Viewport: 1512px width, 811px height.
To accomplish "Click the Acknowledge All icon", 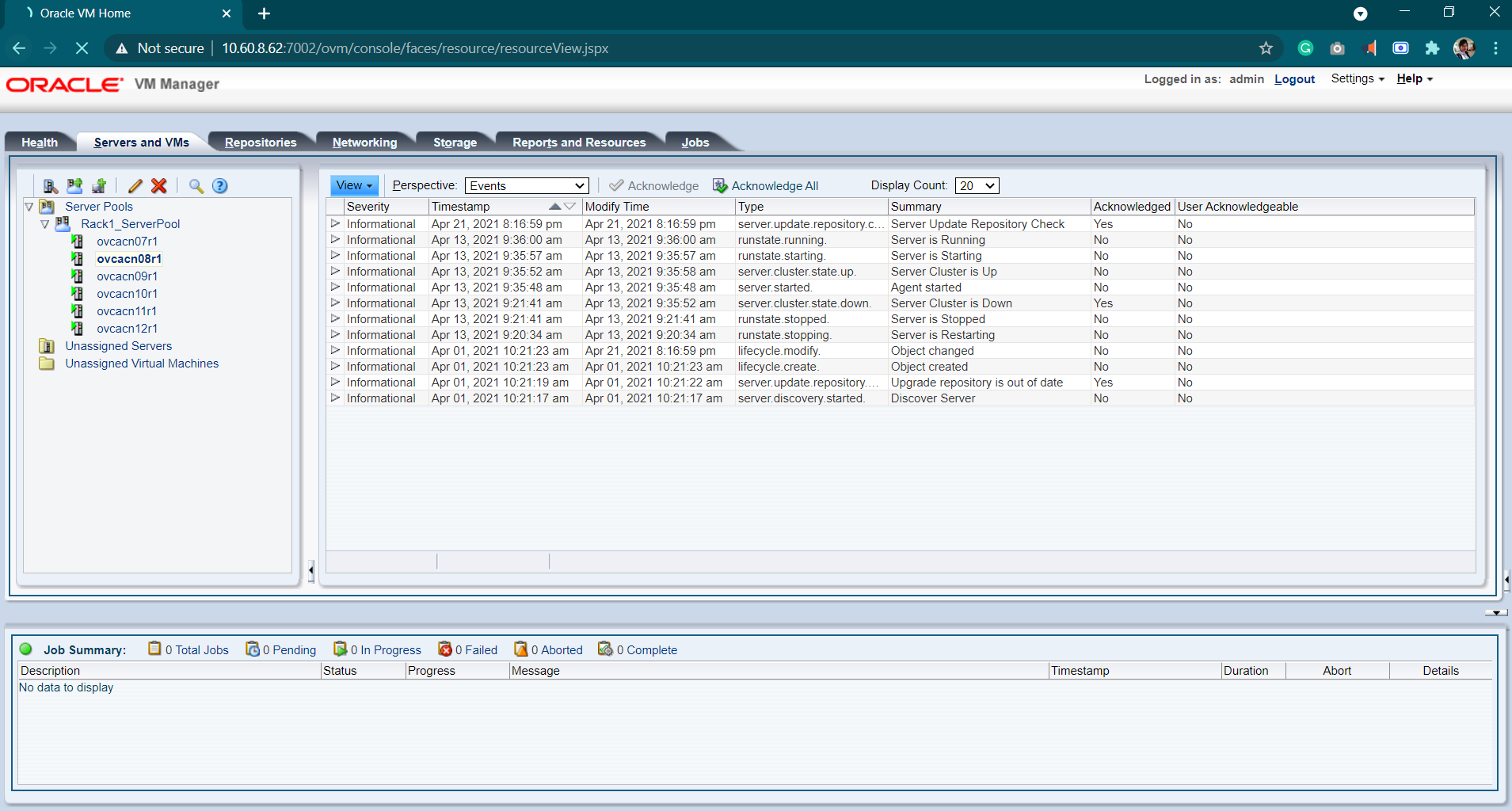I will (720, 186).
